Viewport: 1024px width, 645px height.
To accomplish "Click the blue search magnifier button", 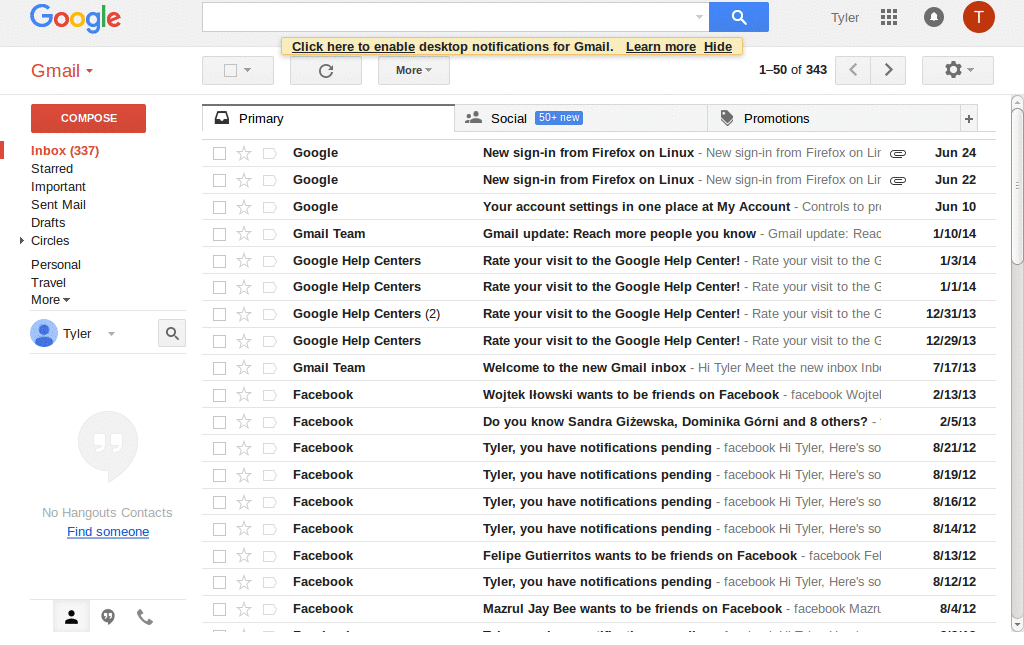I will [x=739, y=17].
